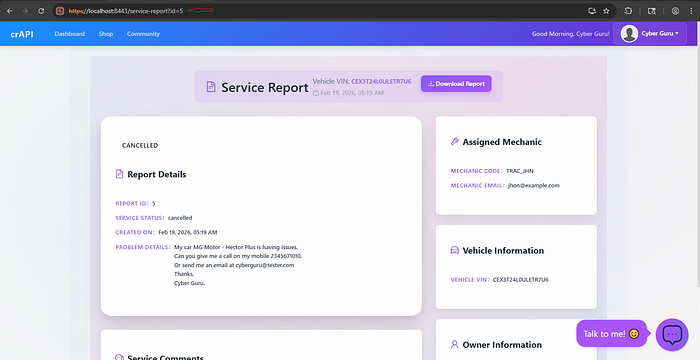Click the CREATED ON date value
Image resolution: width=700 pixels, height=360 pixels.
[x=188, y=232]
